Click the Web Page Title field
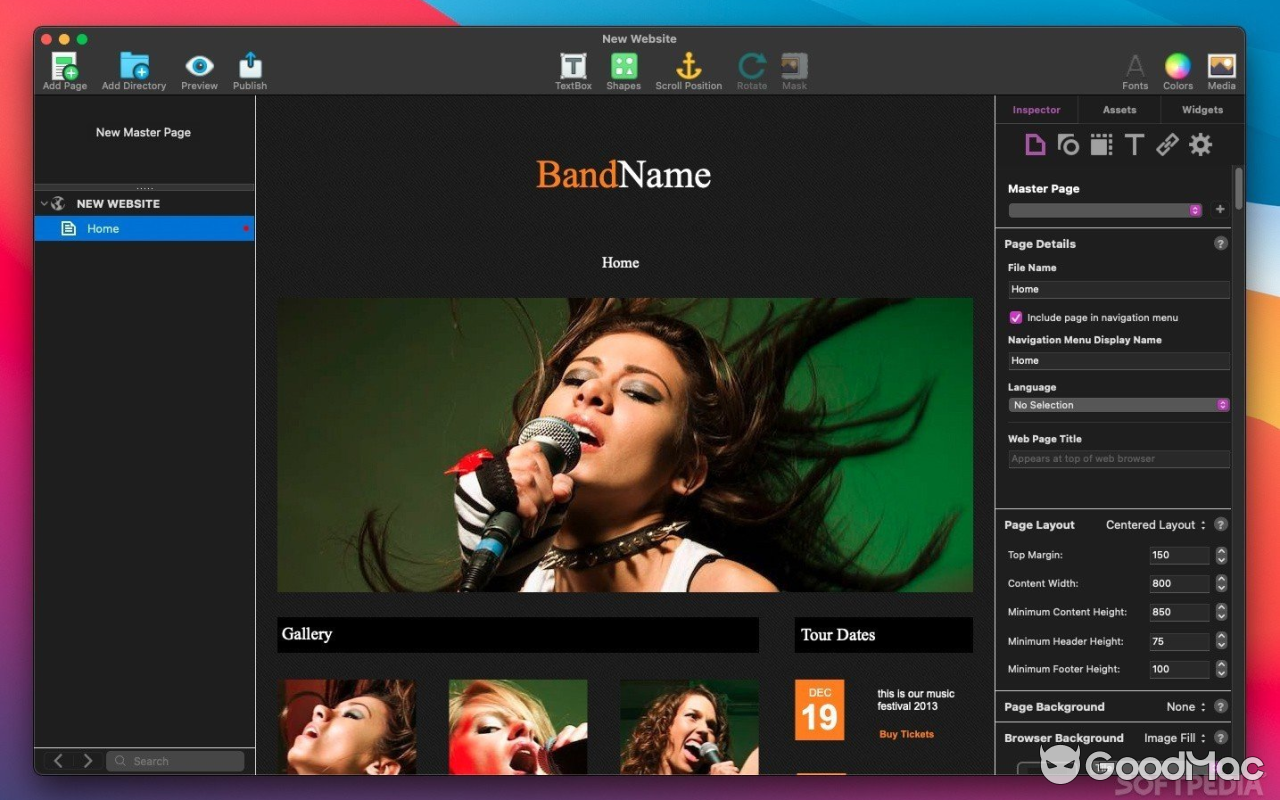Image resolution: width=1280 pixels, height=800 pixels. pos(1118,459)
